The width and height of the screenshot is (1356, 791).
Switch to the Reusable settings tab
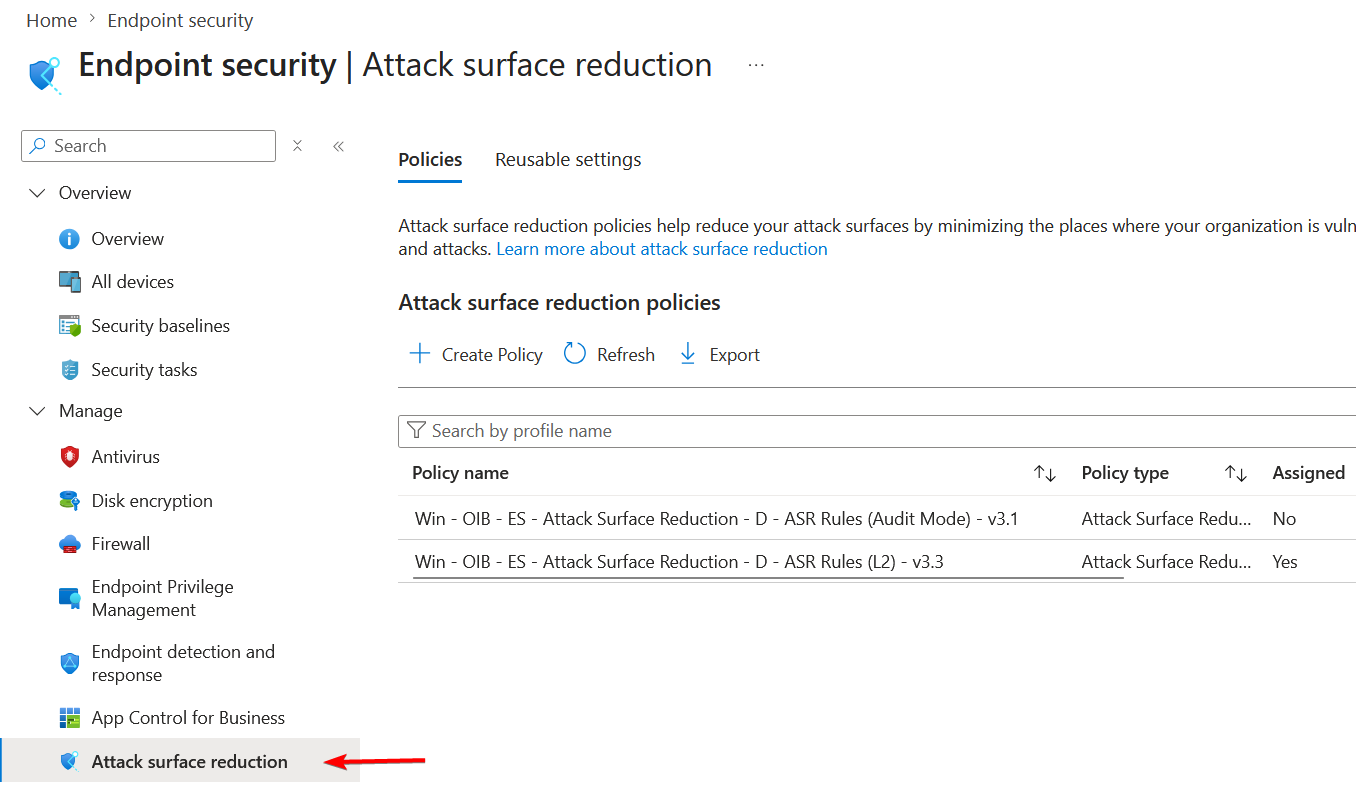pyautogui.click(x=568, y=160)
